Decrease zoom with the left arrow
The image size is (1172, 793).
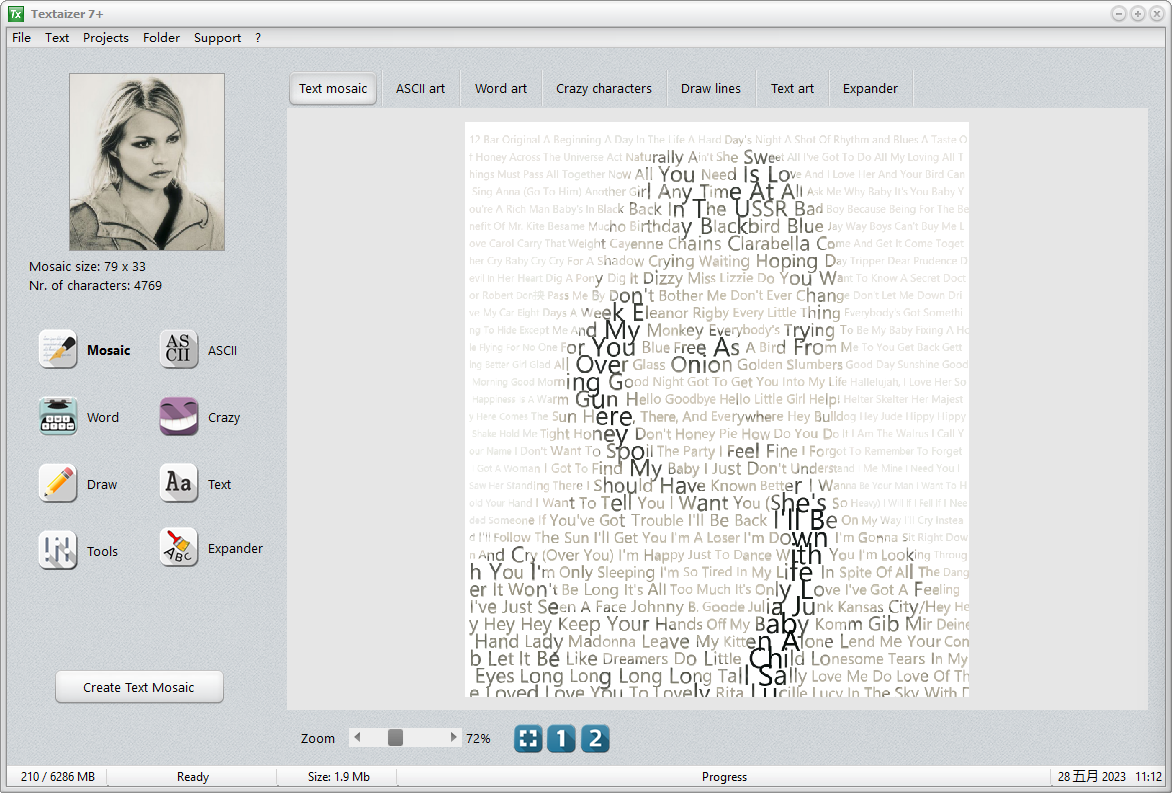[357, 738]
